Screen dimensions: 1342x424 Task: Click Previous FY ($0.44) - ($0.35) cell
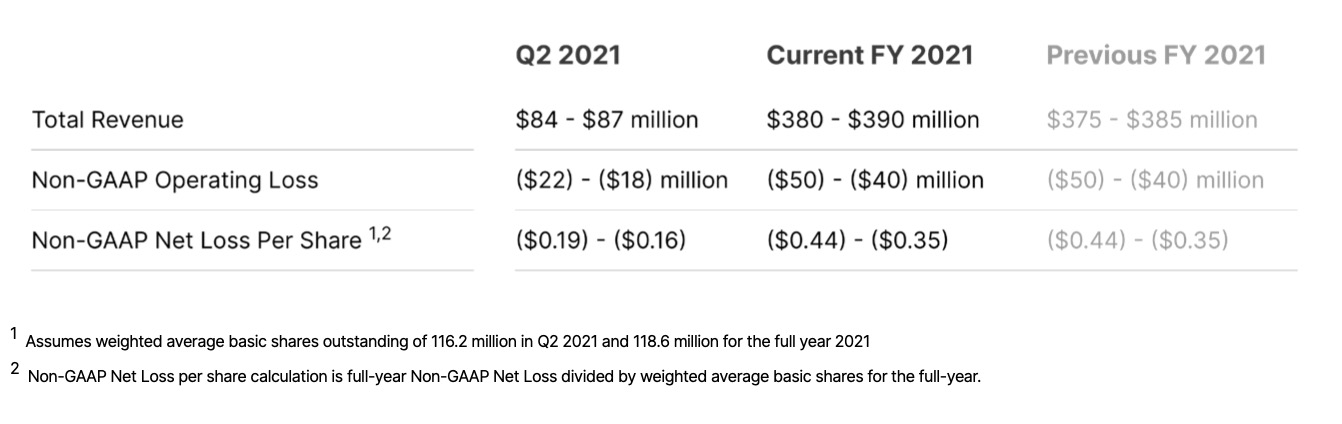coord(1137,240)
